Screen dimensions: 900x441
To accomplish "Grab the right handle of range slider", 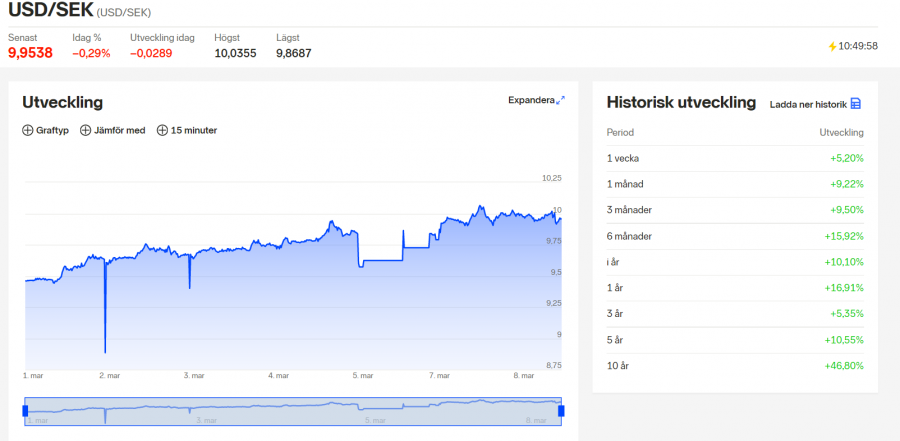I will click(561, 410).
